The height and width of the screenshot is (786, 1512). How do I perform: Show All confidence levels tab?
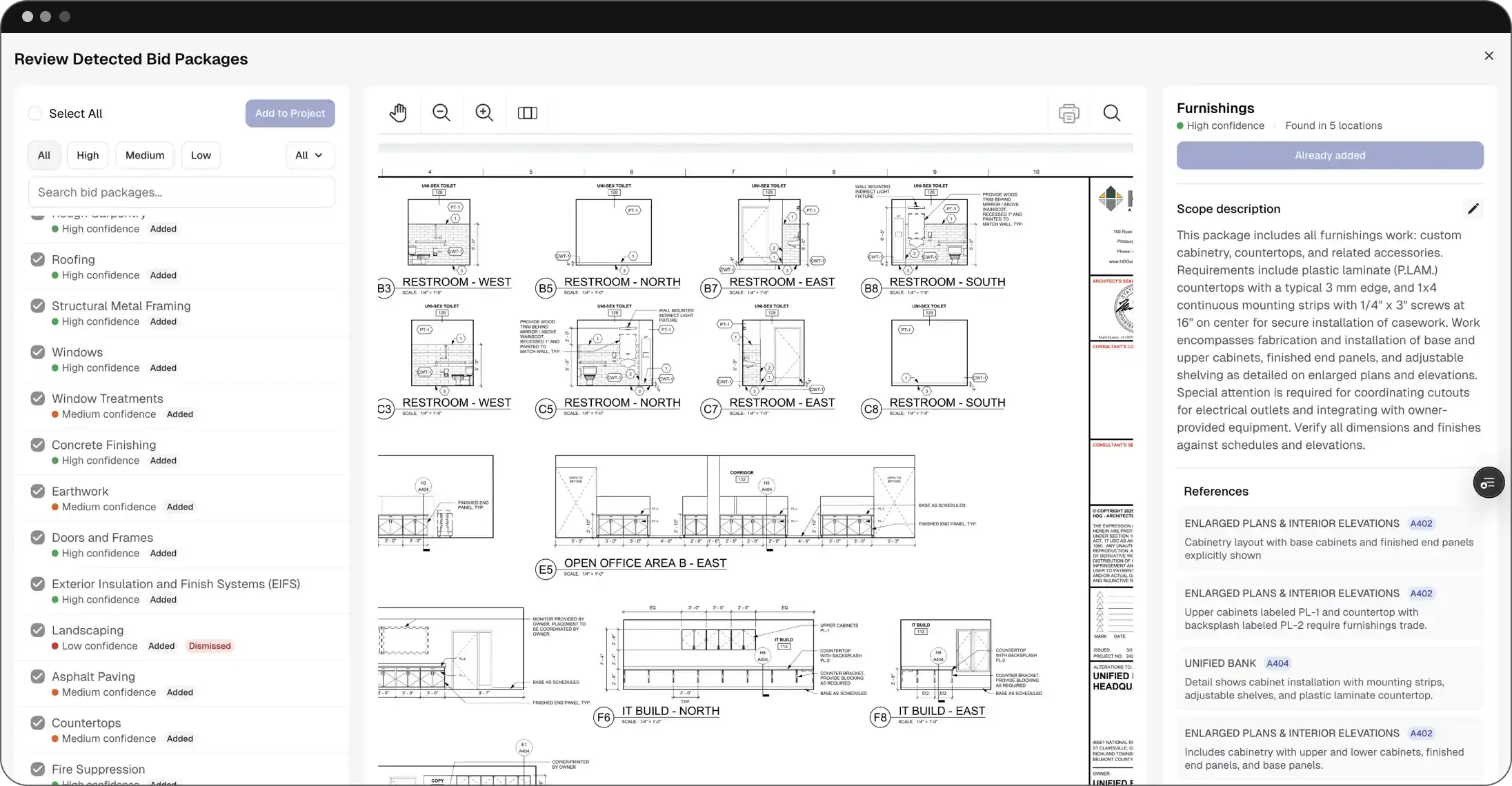(x=44, y=155)
